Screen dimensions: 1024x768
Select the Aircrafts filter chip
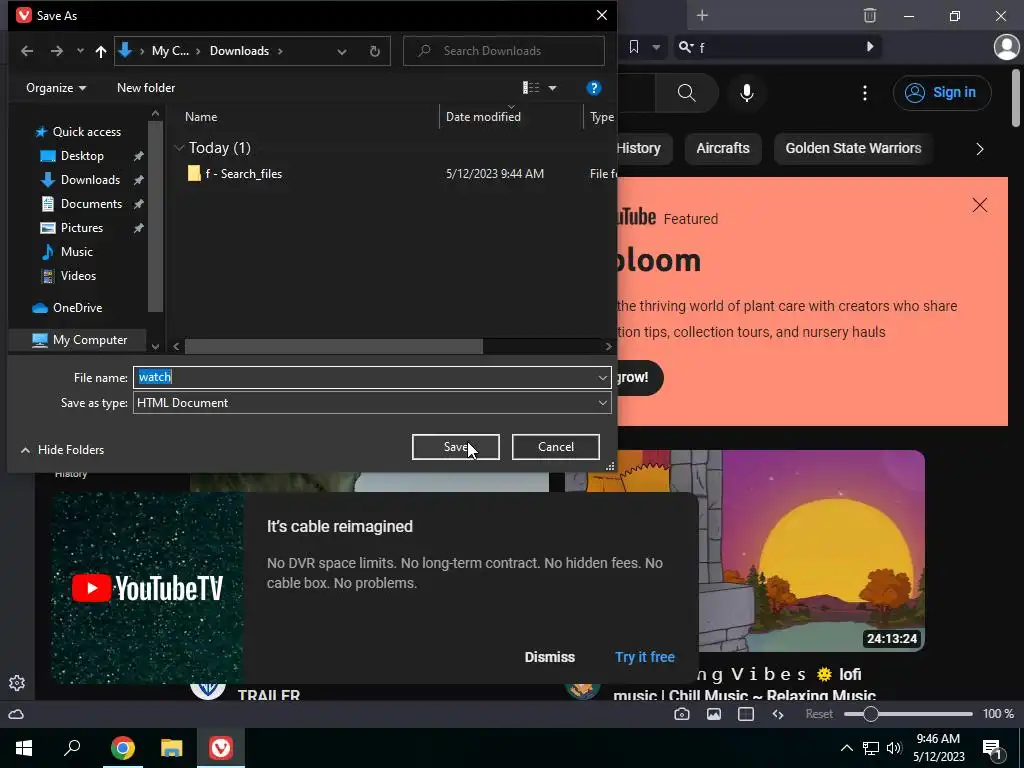[x=723, y=148]
